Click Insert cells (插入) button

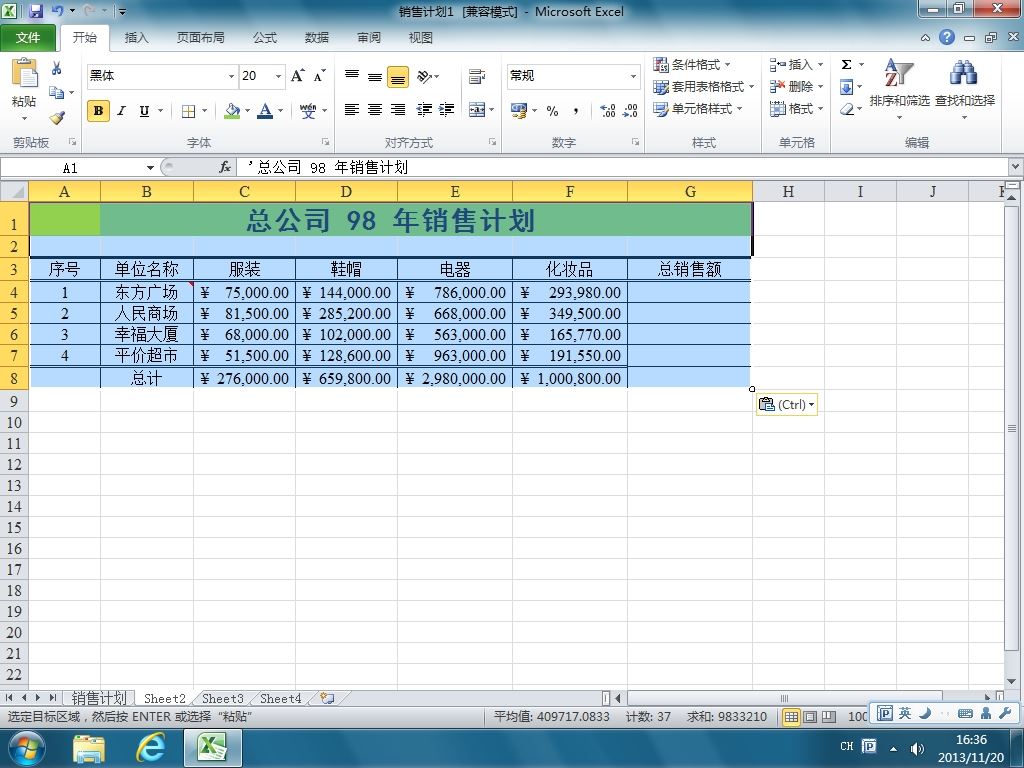click(796, 65)
